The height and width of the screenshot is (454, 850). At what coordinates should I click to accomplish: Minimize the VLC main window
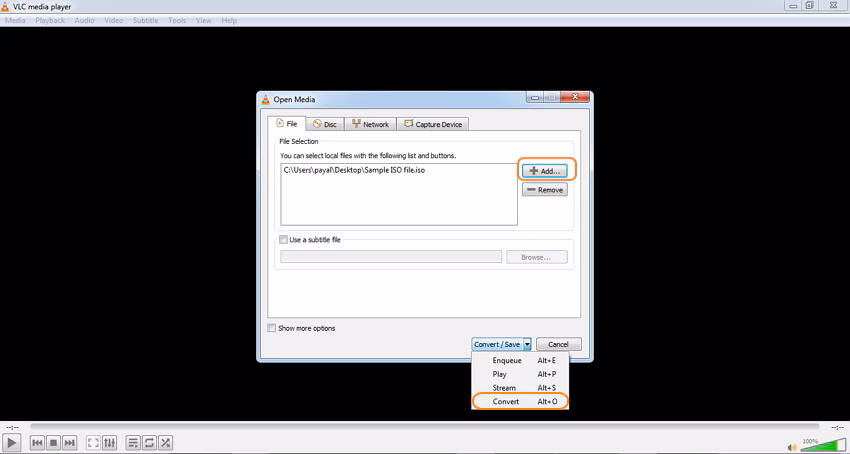[794, 5]
